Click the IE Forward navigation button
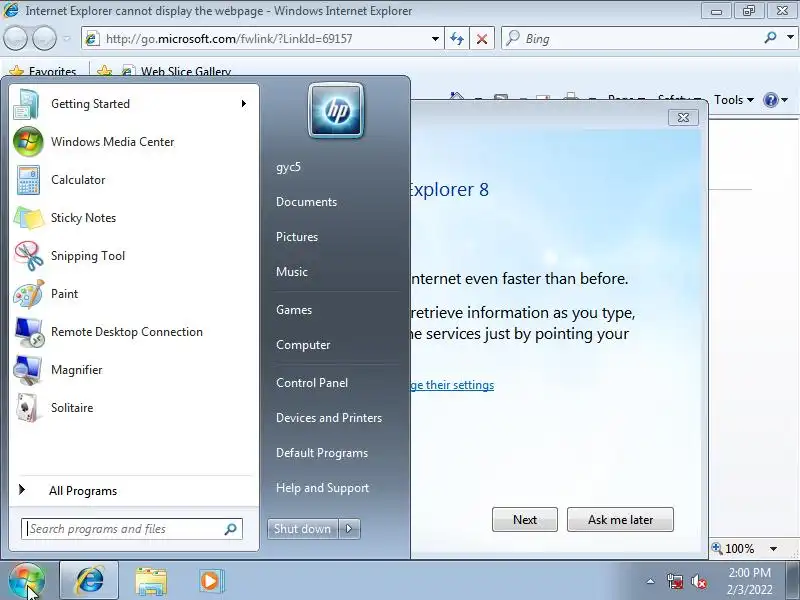The image size is (800, 600). coord(45,38)
